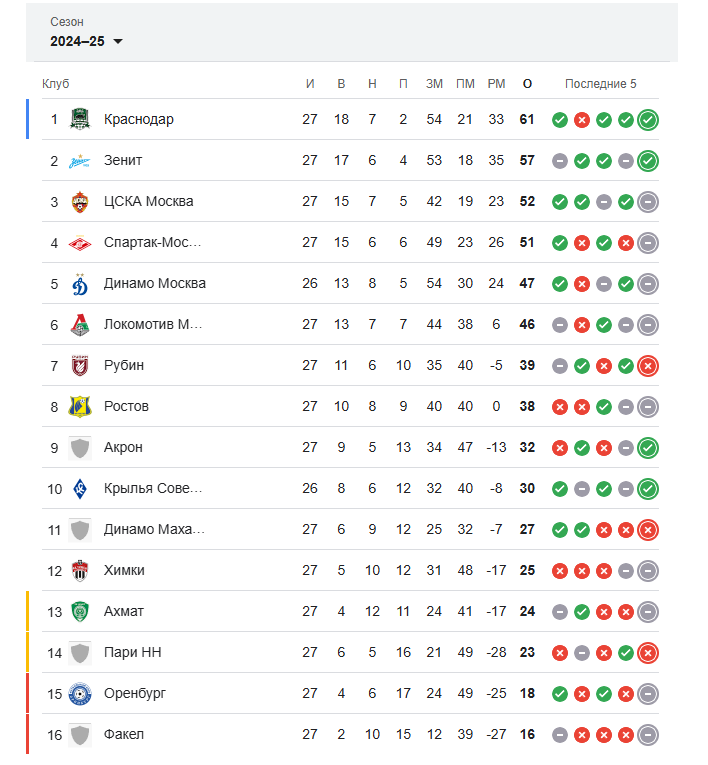Click the Краснодар club crest icon
This screenshot has height=765, width=708.
tap(80, 119)
